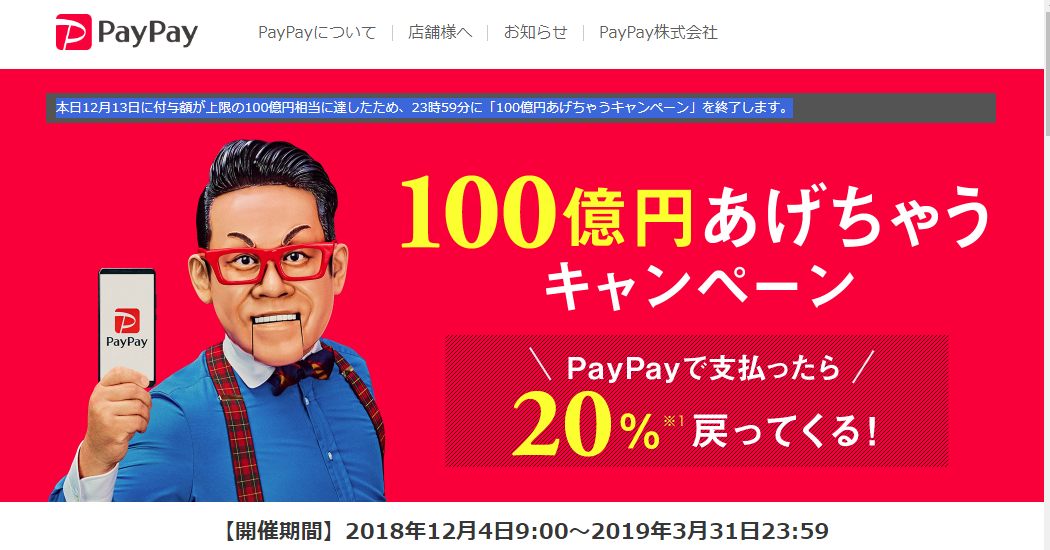Open the お知らせ menu item
This screenshot has width=1050, height=550.
pos(536,32)
